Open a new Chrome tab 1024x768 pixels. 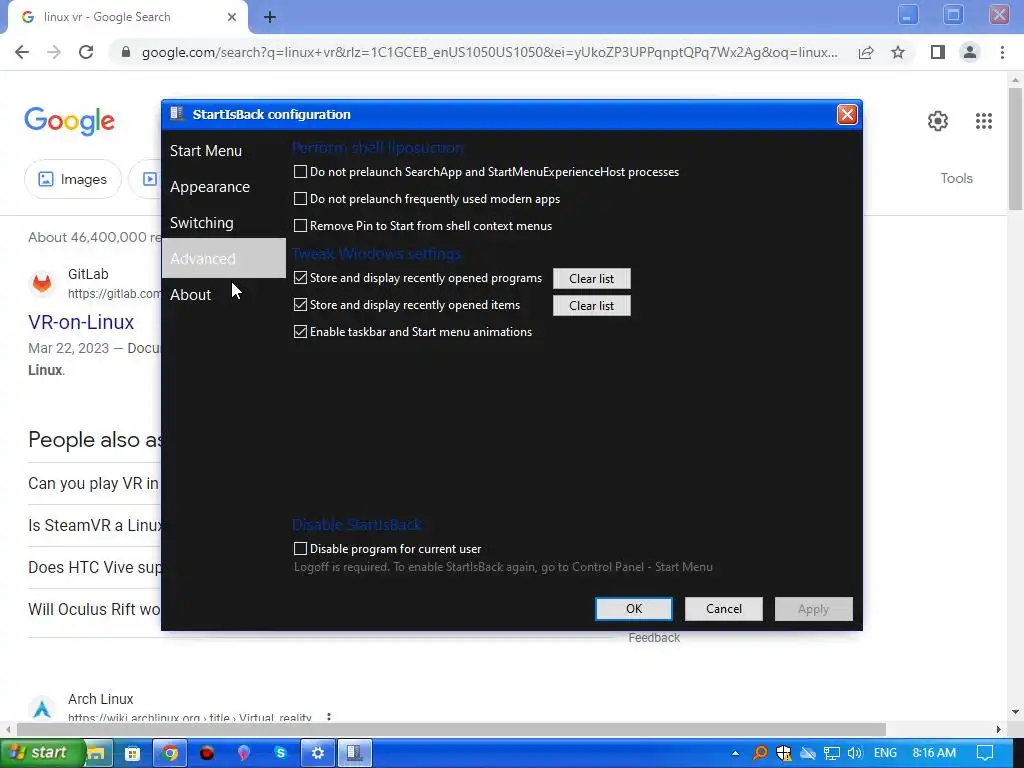click(270, 17)
